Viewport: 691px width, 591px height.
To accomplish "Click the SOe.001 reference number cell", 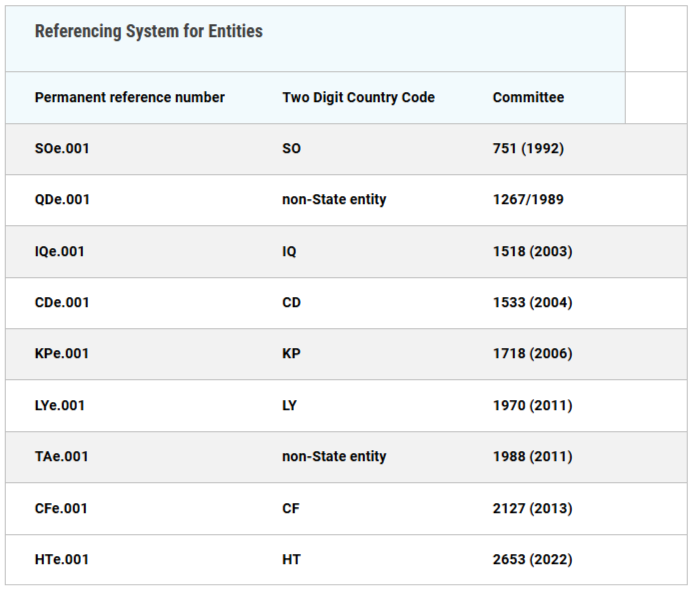I will point(62,149).
